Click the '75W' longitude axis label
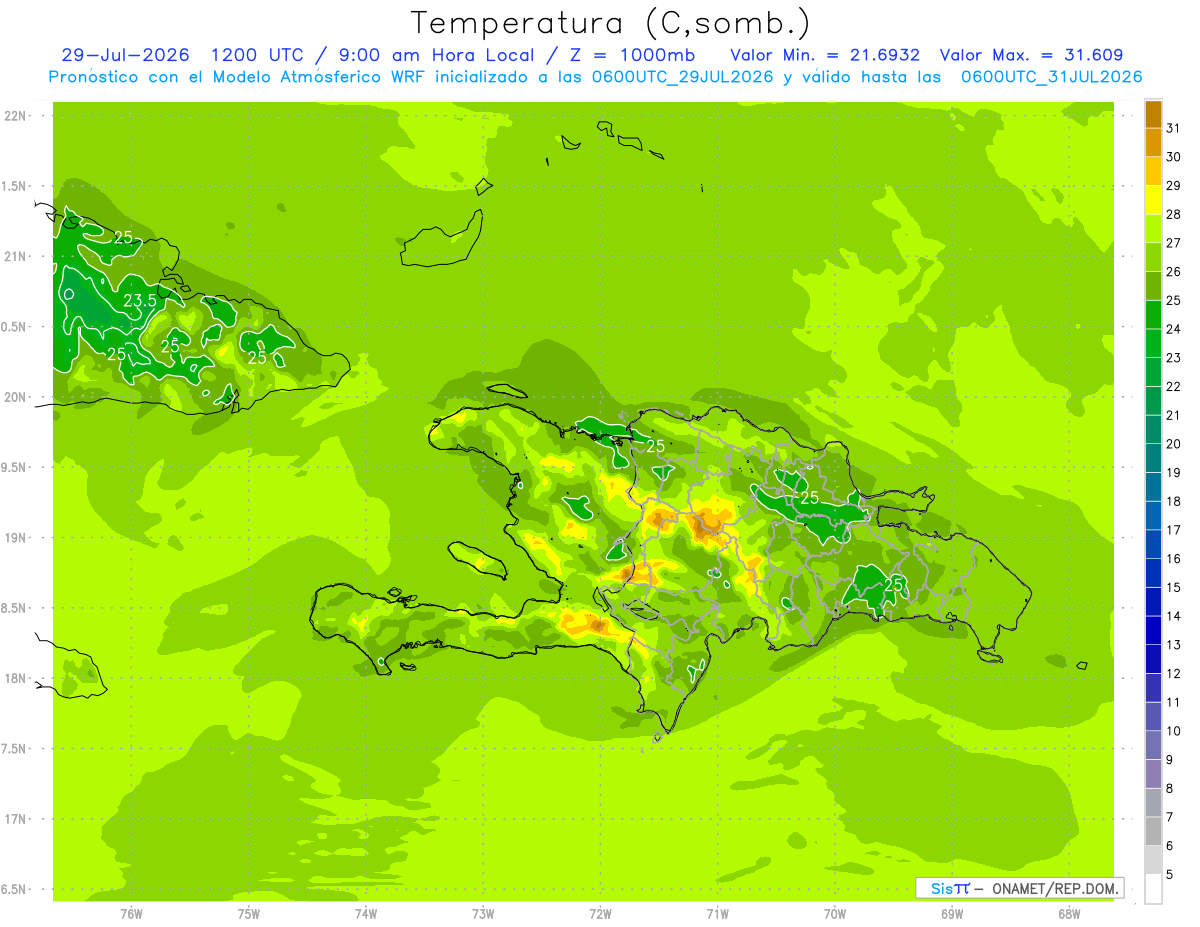Image resolution: width=1200 pixels, height=927 pixels. point(248,914)
